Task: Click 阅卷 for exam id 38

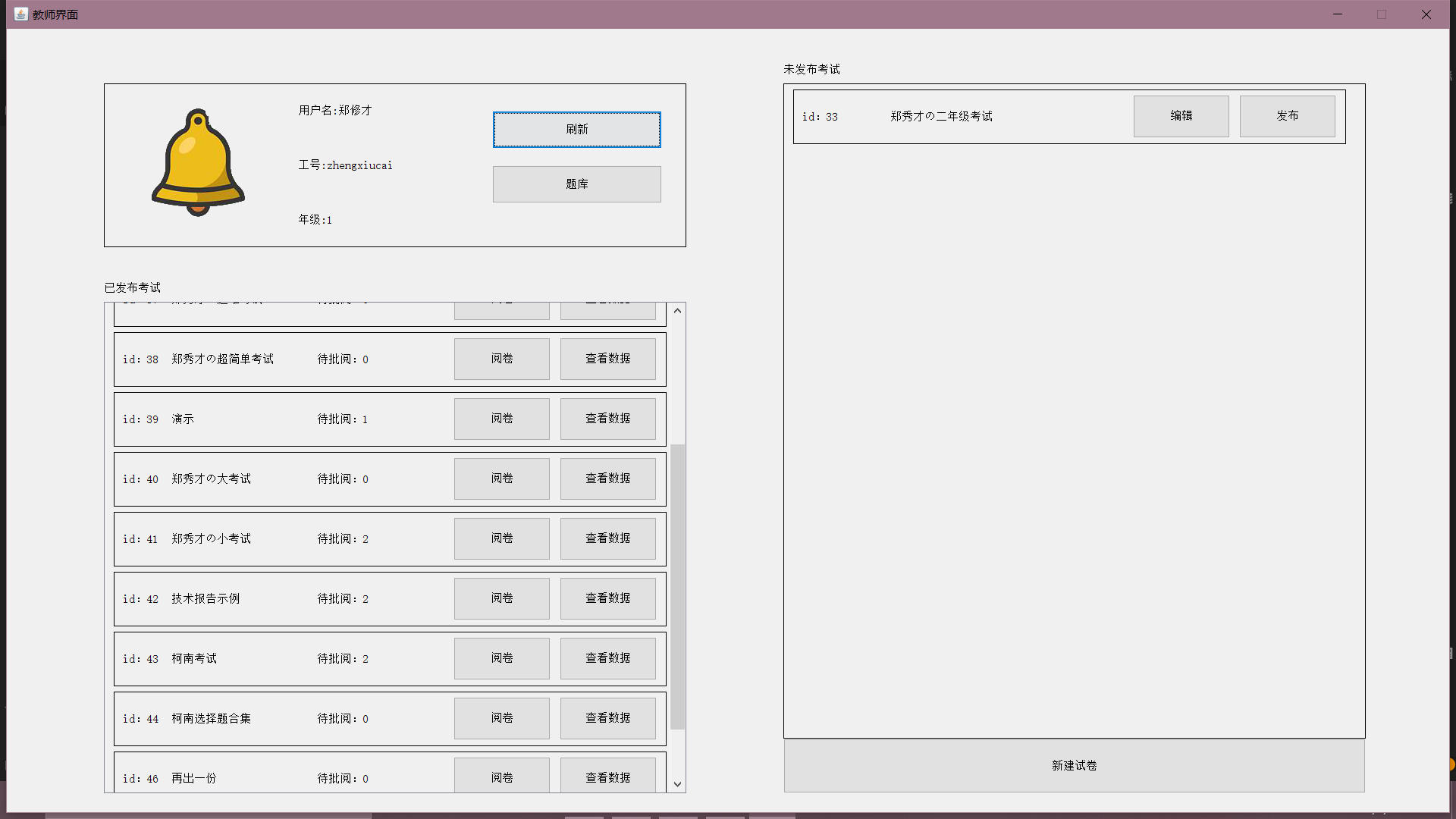Action: click(x=501, y=359)
